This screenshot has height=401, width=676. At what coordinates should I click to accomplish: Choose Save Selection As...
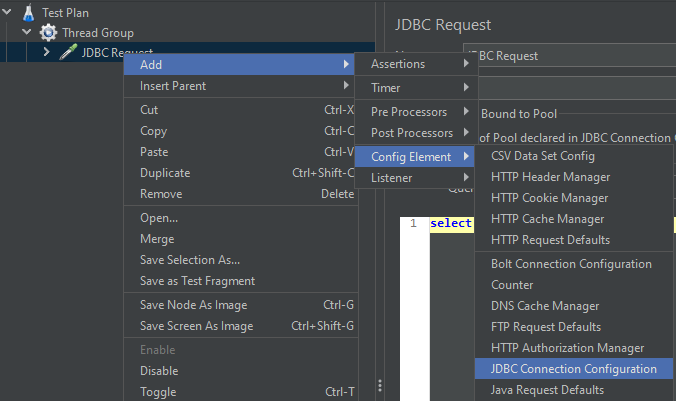pyautogui.click(x=241, y=260)
